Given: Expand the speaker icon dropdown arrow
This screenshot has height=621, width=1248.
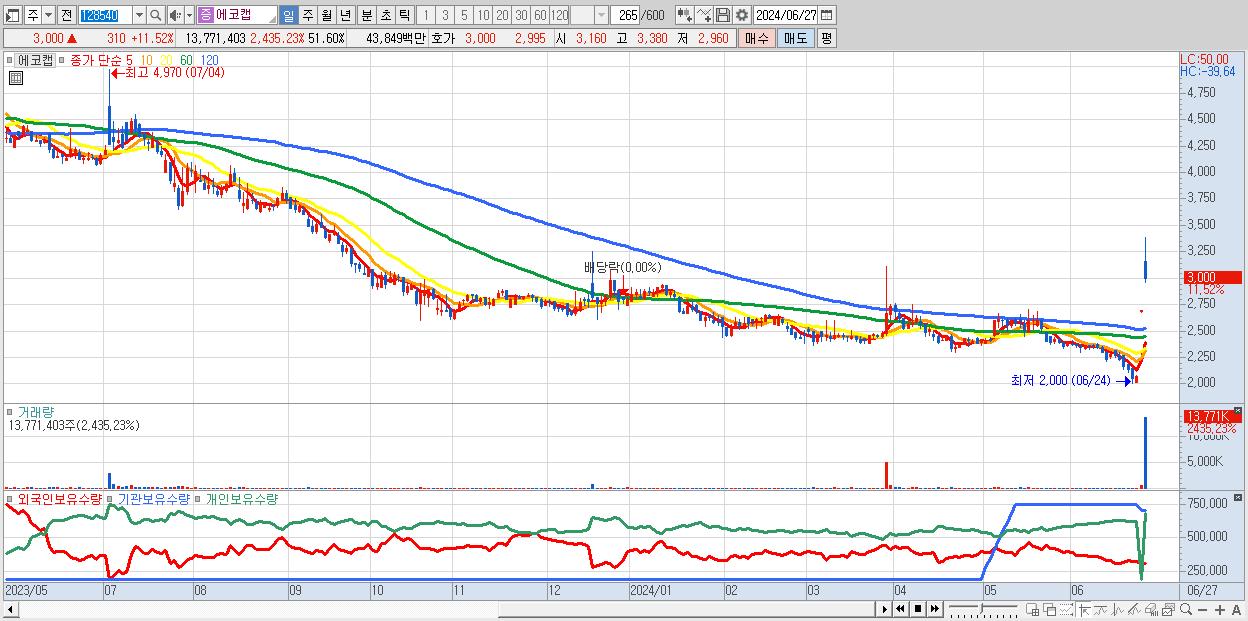Looking at the screenshot, I should point(189,15).
